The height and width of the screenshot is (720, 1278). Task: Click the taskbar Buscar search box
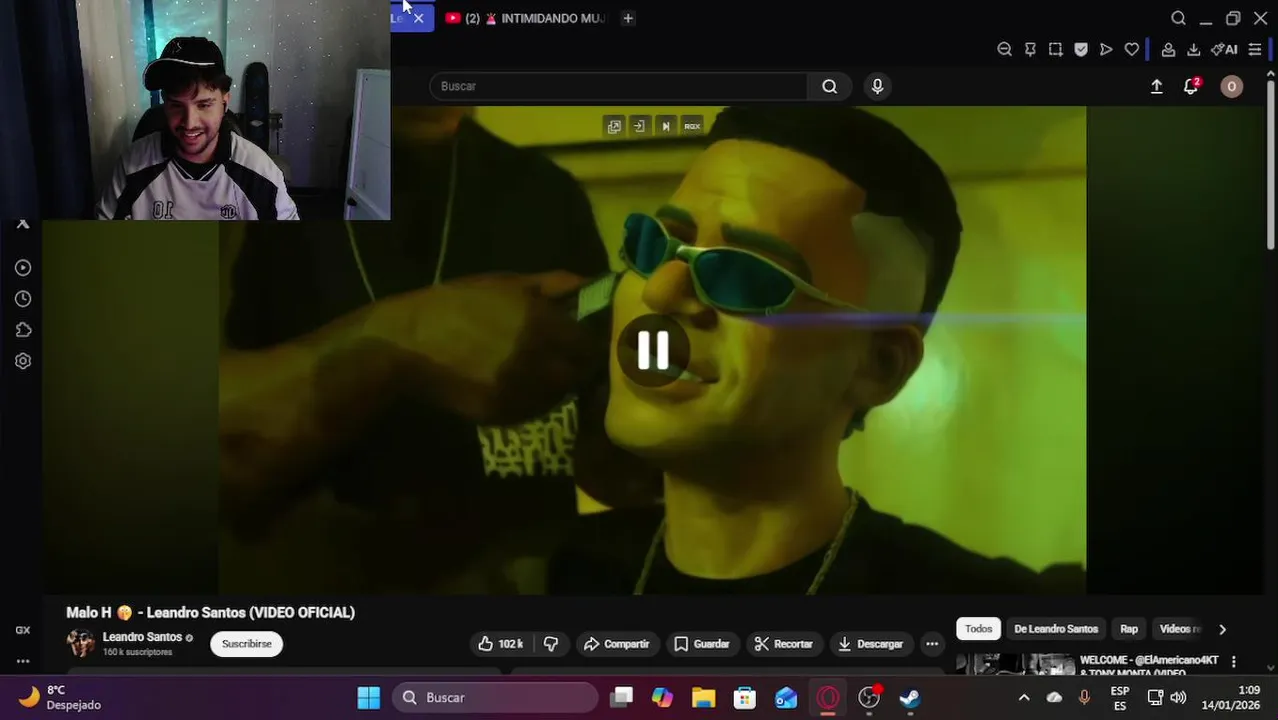tap(495, 698)
